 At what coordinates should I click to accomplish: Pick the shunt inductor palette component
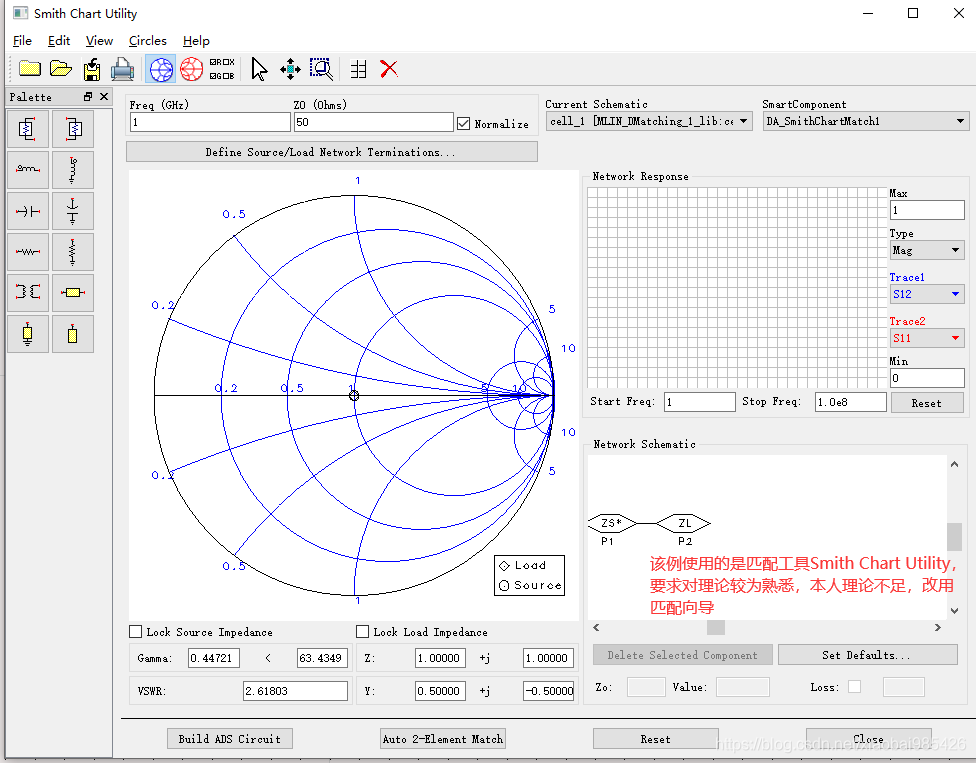73,169
